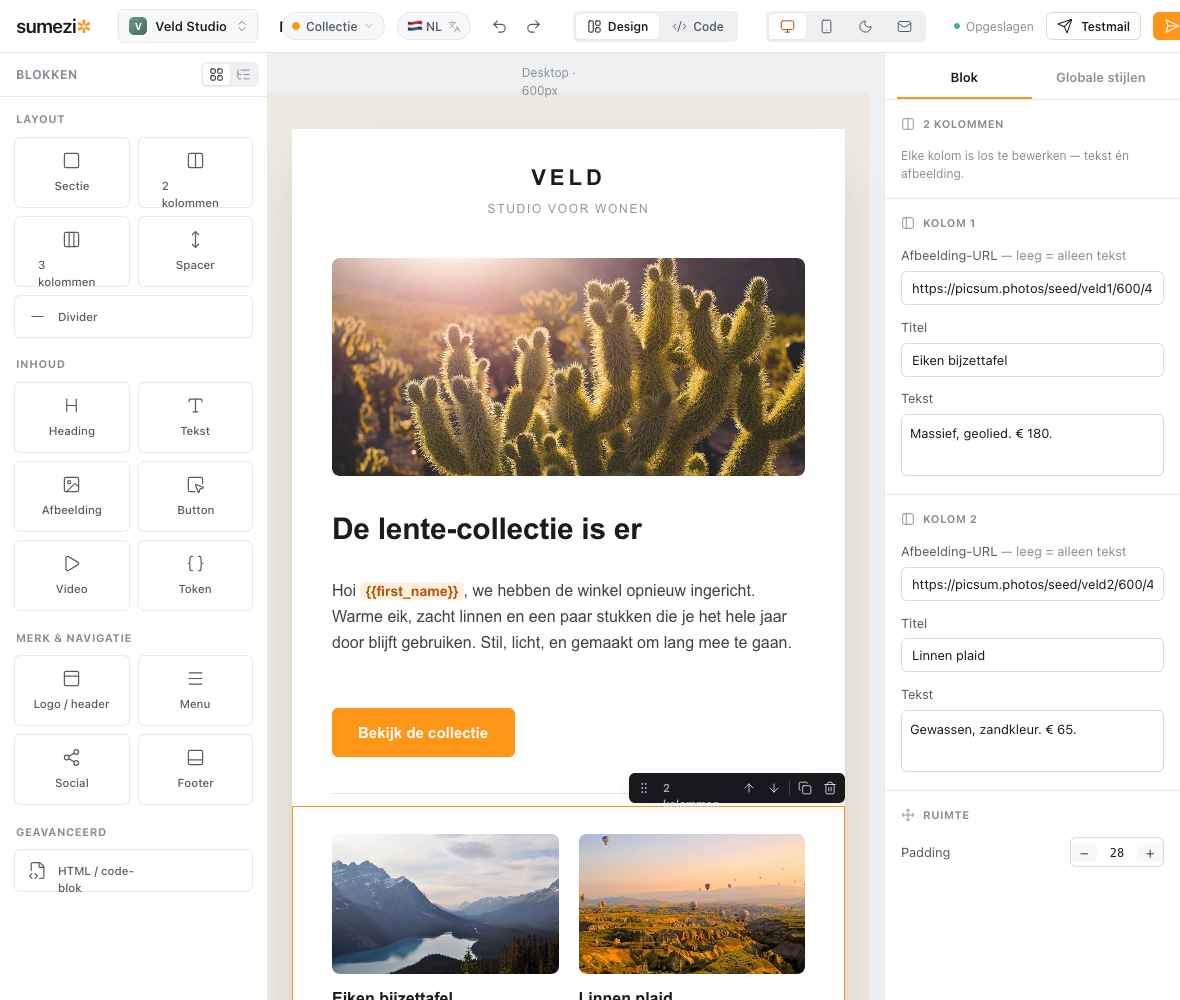Switch to desktop preview
The image size is (1180, 1000).
pyautogui.click(x=787, y=26)
